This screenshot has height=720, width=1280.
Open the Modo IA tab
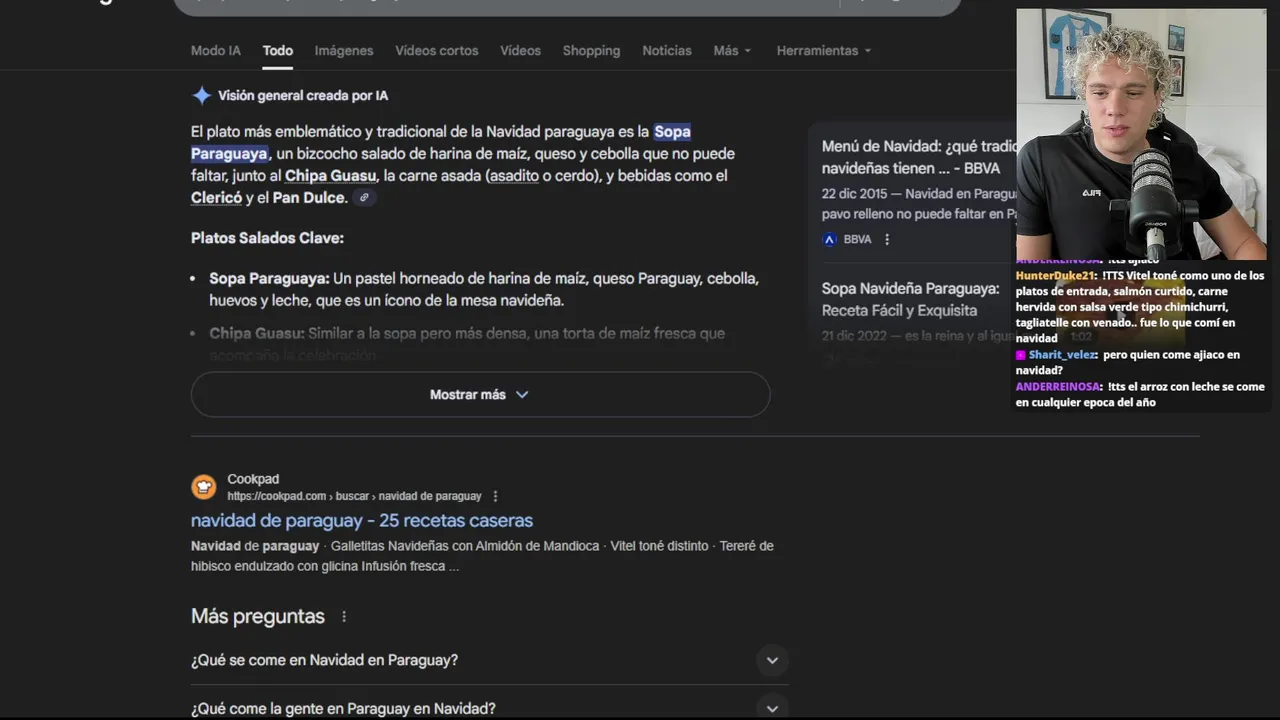(216, 51)
